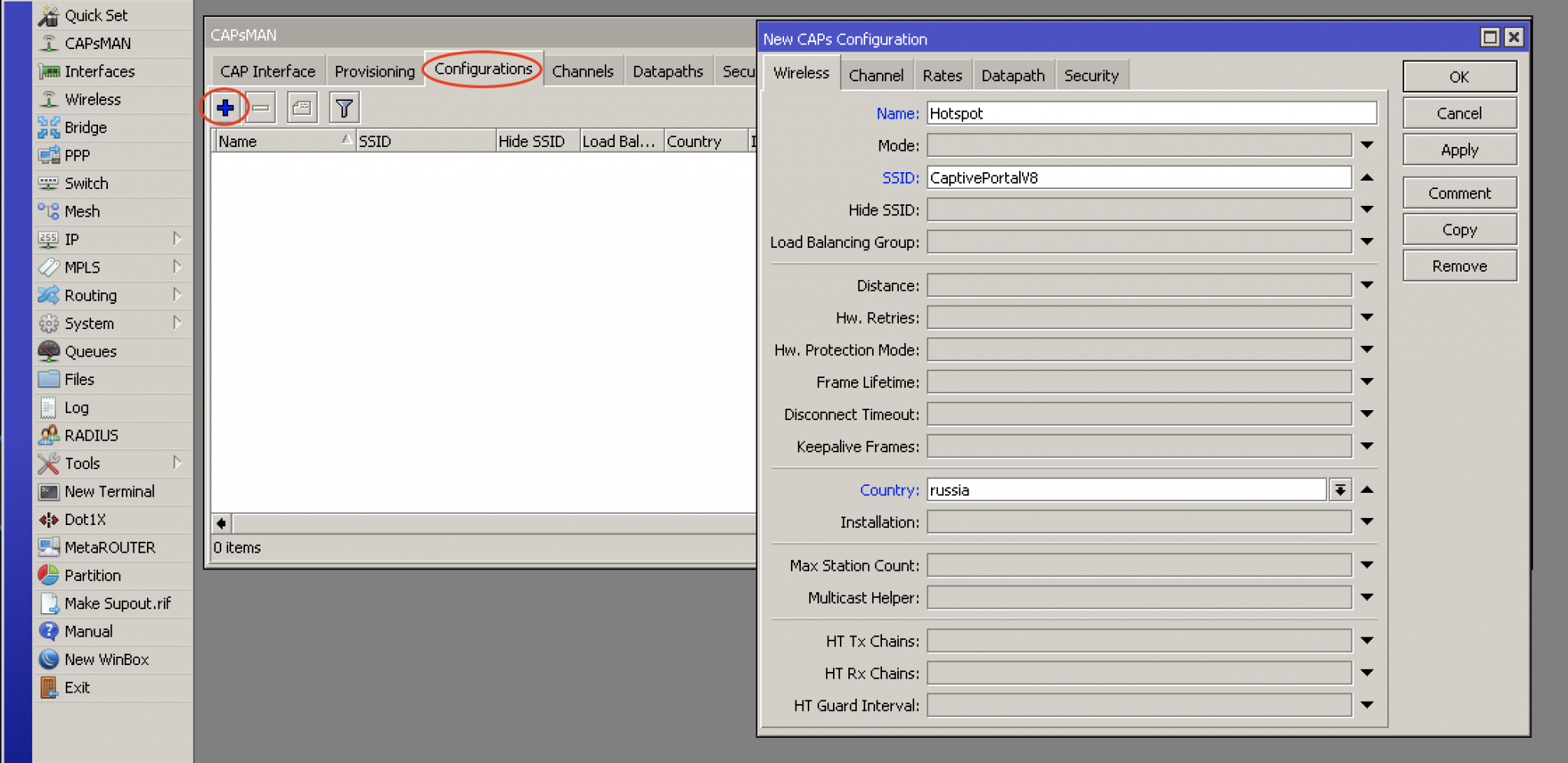Image resolution: width=1568 pixels, height=763 pixels.
Task: Open Queues in the sidebar
Action: (90, 351)
